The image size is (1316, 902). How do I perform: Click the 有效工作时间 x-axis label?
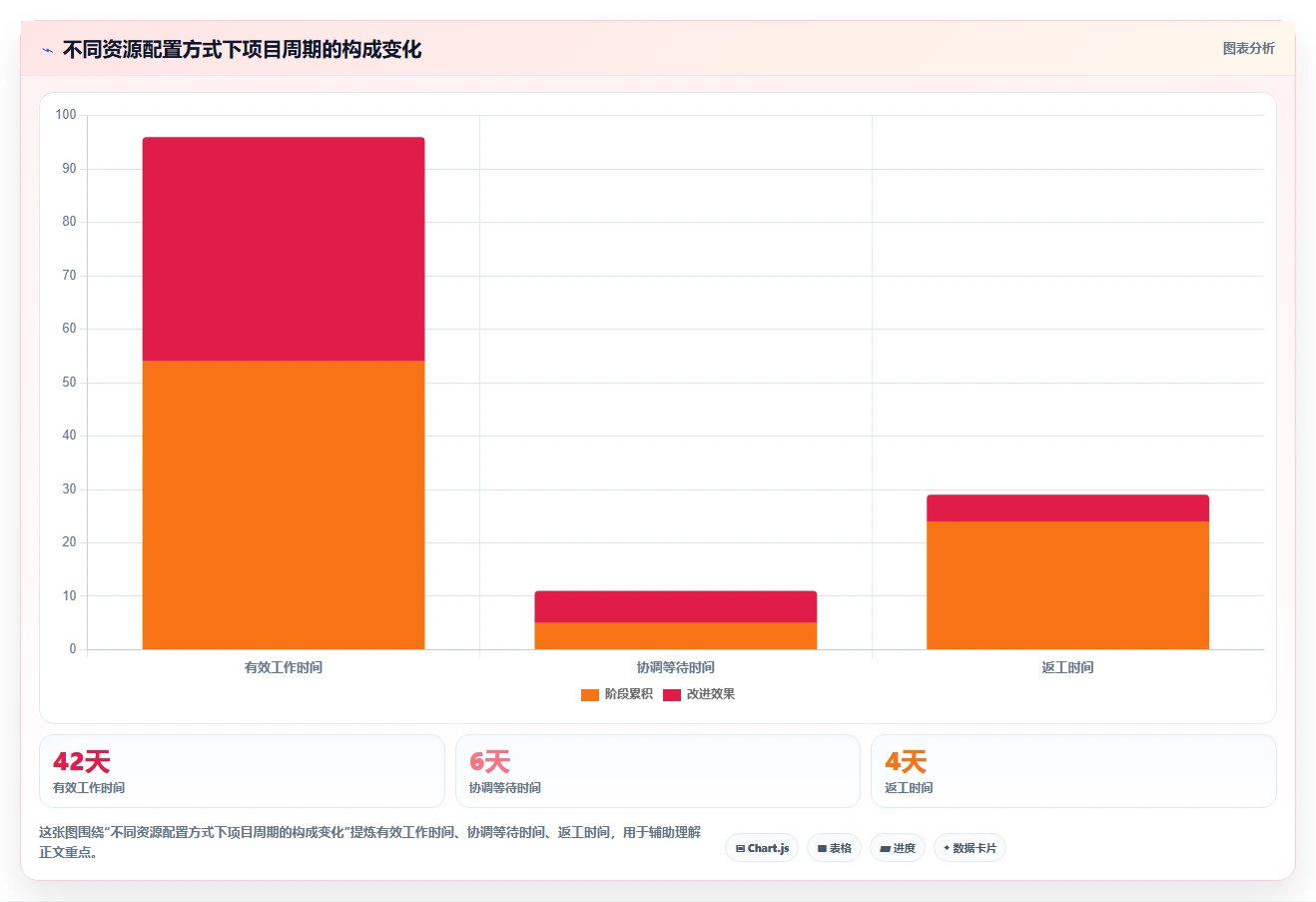pos(284,667)
